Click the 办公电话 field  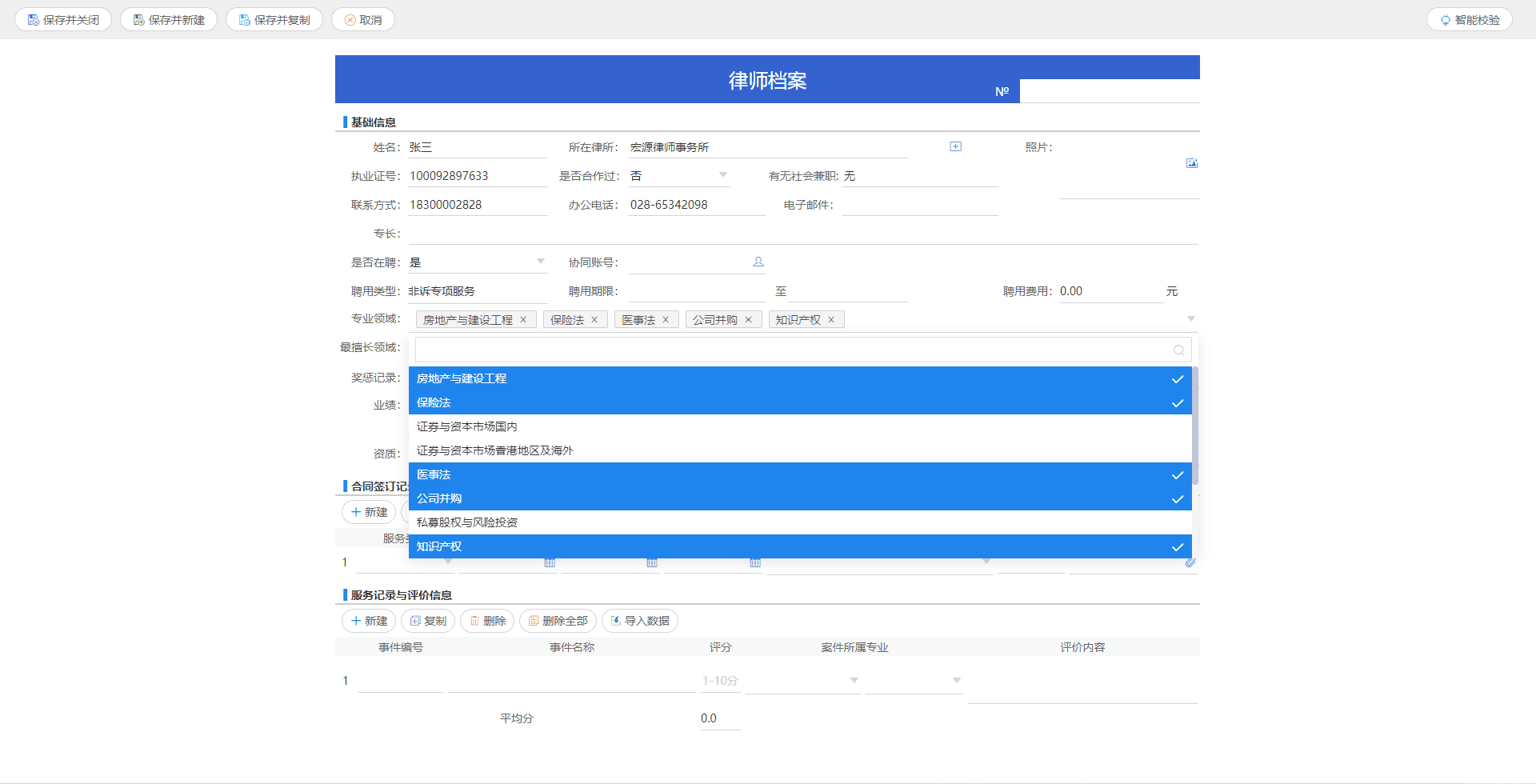click(x=697, y=205)
